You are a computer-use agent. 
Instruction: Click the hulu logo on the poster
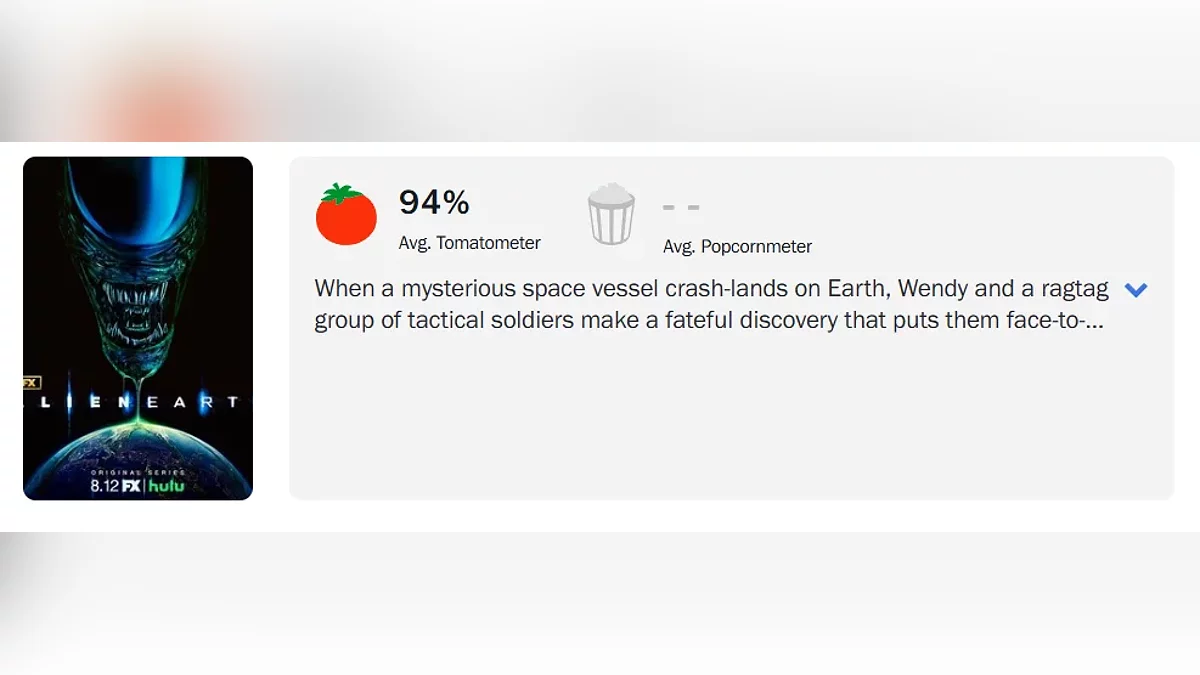pyautogui.click(x=167, y=486)
